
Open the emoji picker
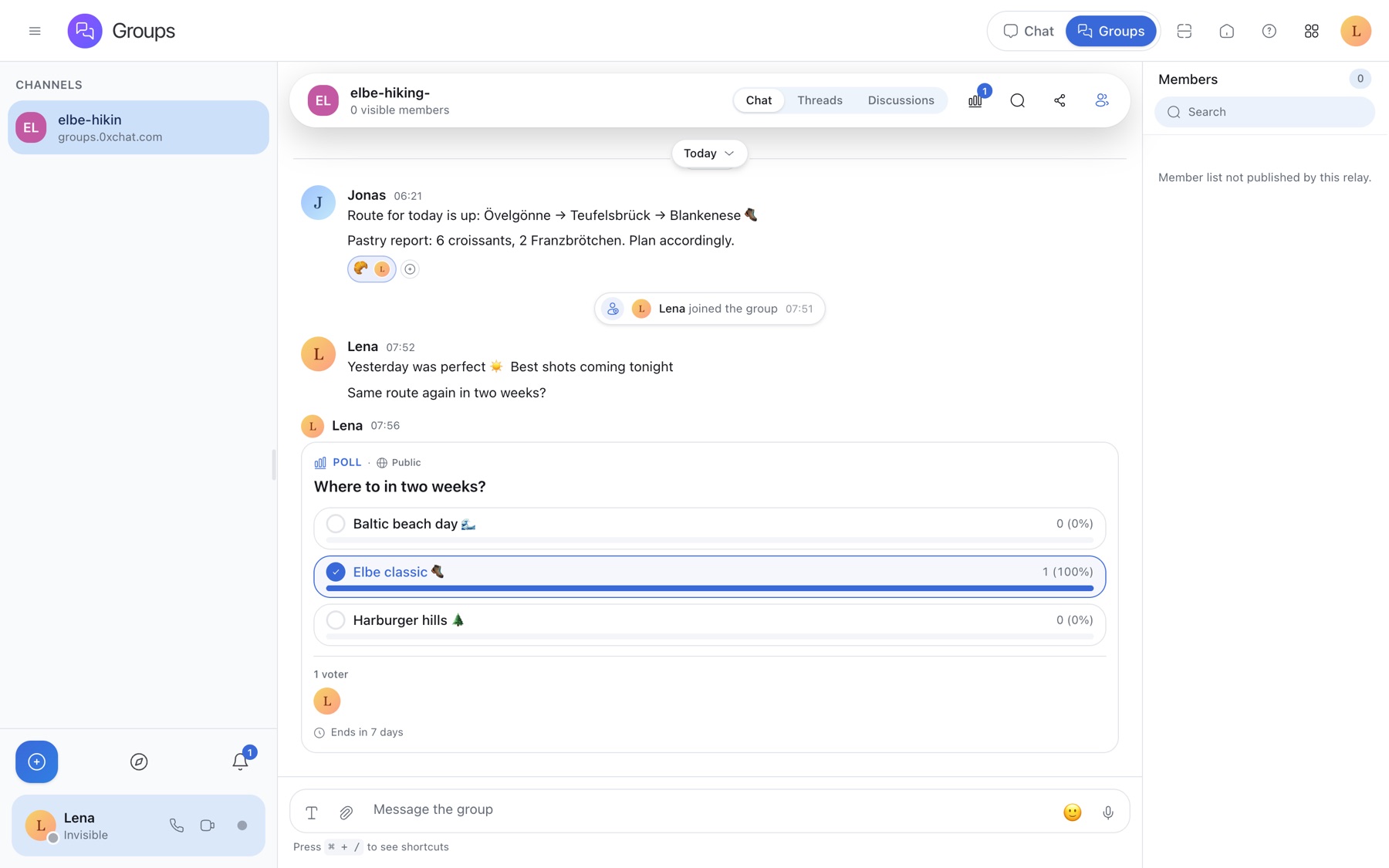pos(1072,812)
